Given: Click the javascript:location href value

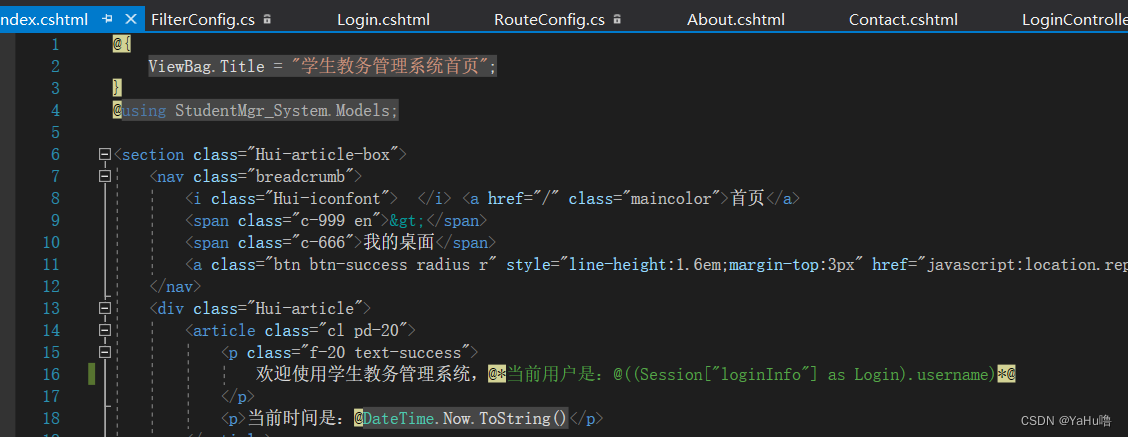Looking at the screenshot, I should 1023,264.
